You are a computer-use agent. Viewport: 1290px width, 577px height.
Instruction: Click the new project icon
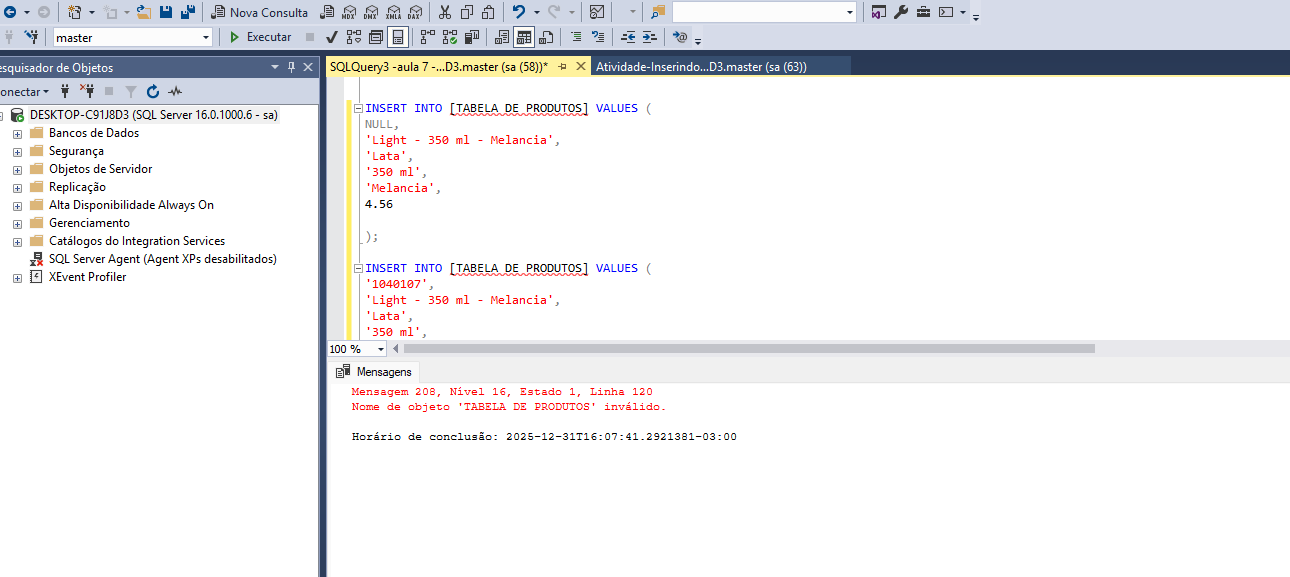coord(75,12)
